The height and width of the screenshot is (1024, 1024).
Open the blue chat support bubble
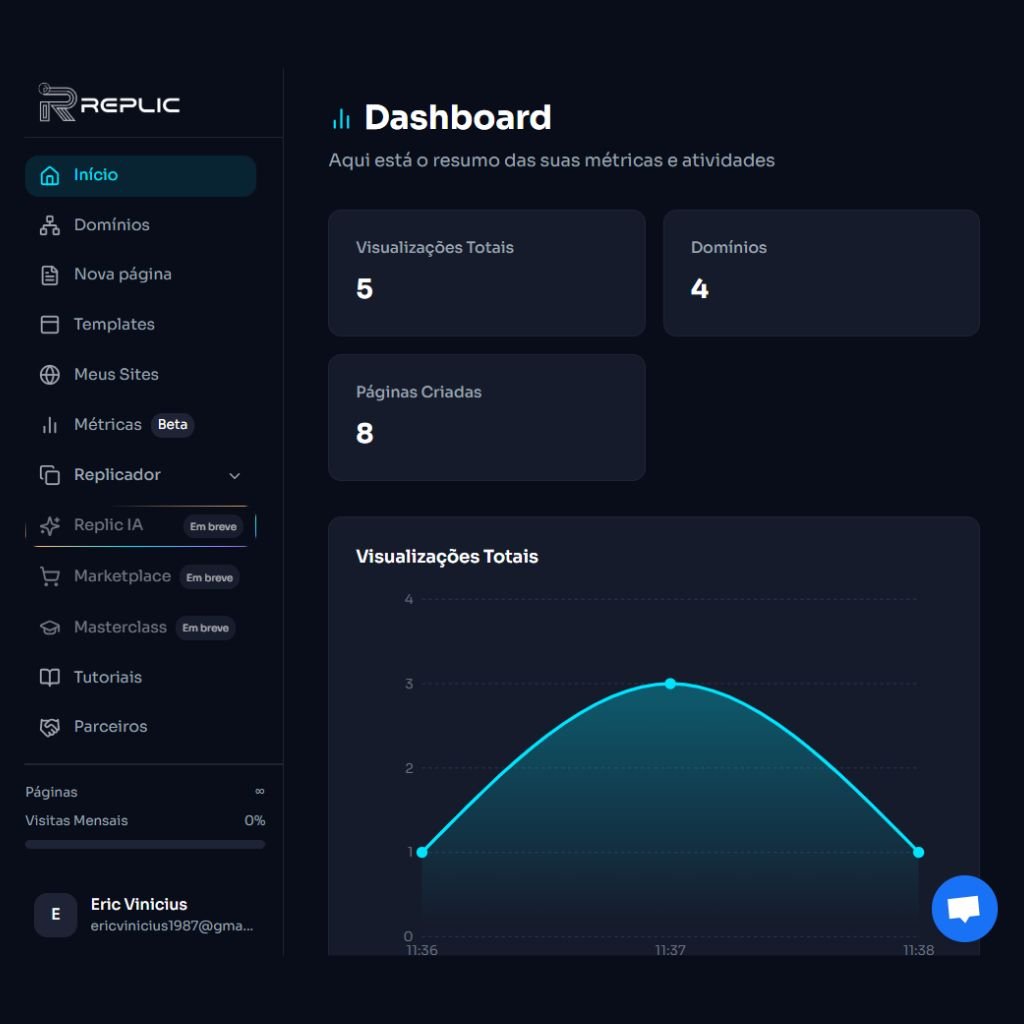point(964,909)
